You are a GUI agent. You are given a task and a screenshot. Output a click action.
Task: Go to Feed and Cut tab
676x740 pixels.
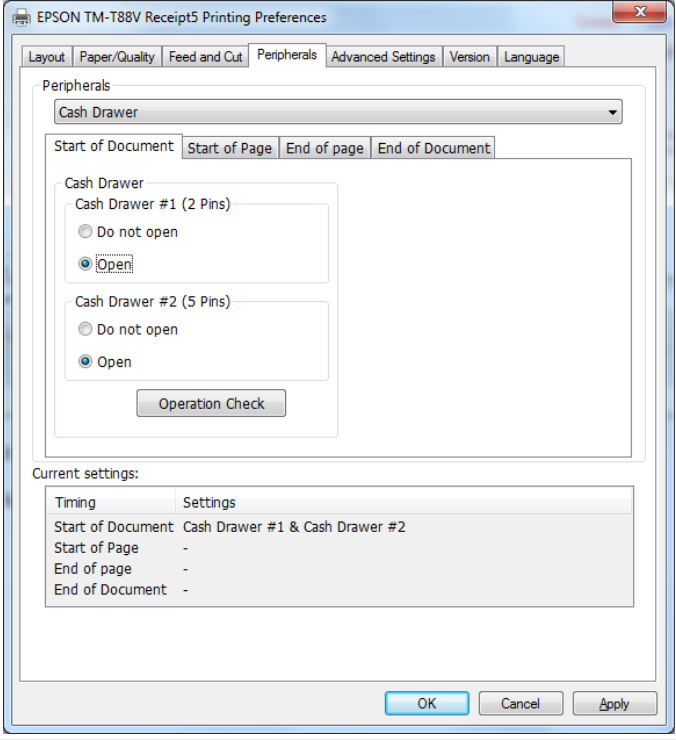click(205, 57)
